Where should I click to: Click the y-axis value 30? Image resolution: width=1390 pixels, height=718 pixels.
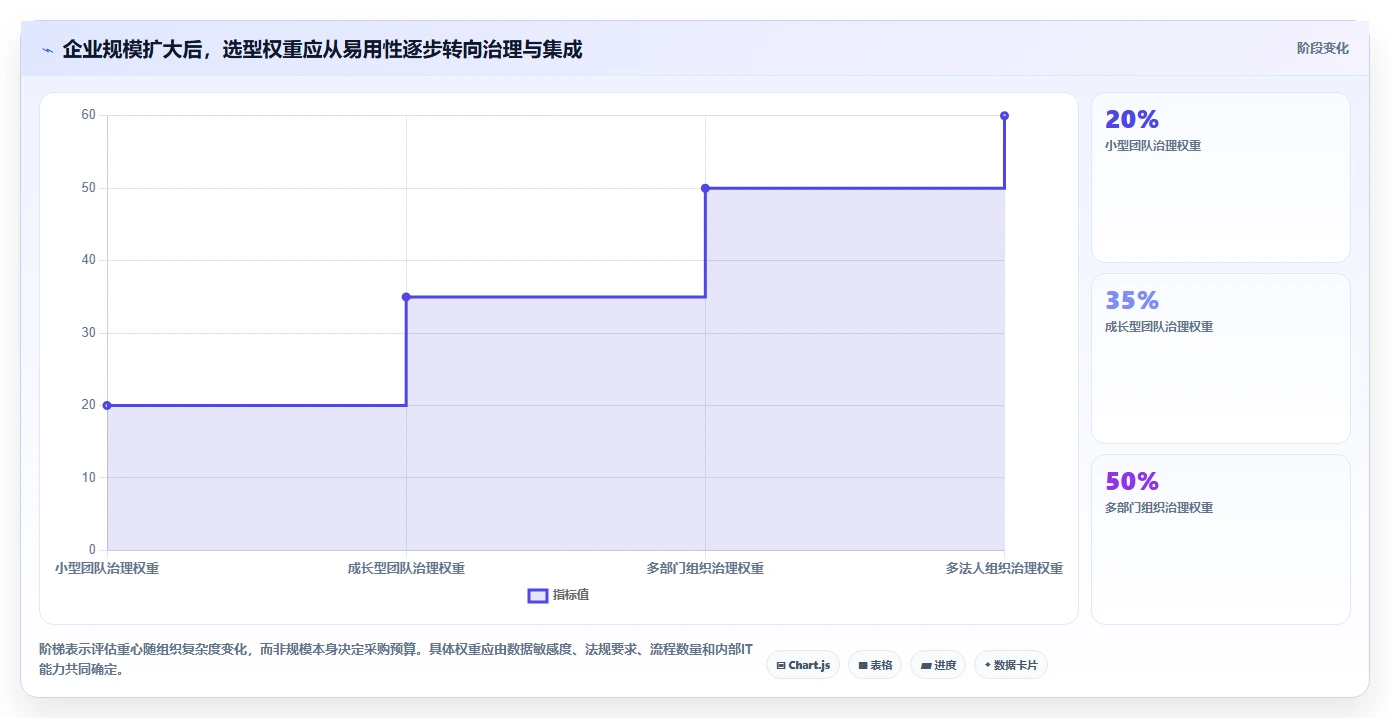coord(89,333)
